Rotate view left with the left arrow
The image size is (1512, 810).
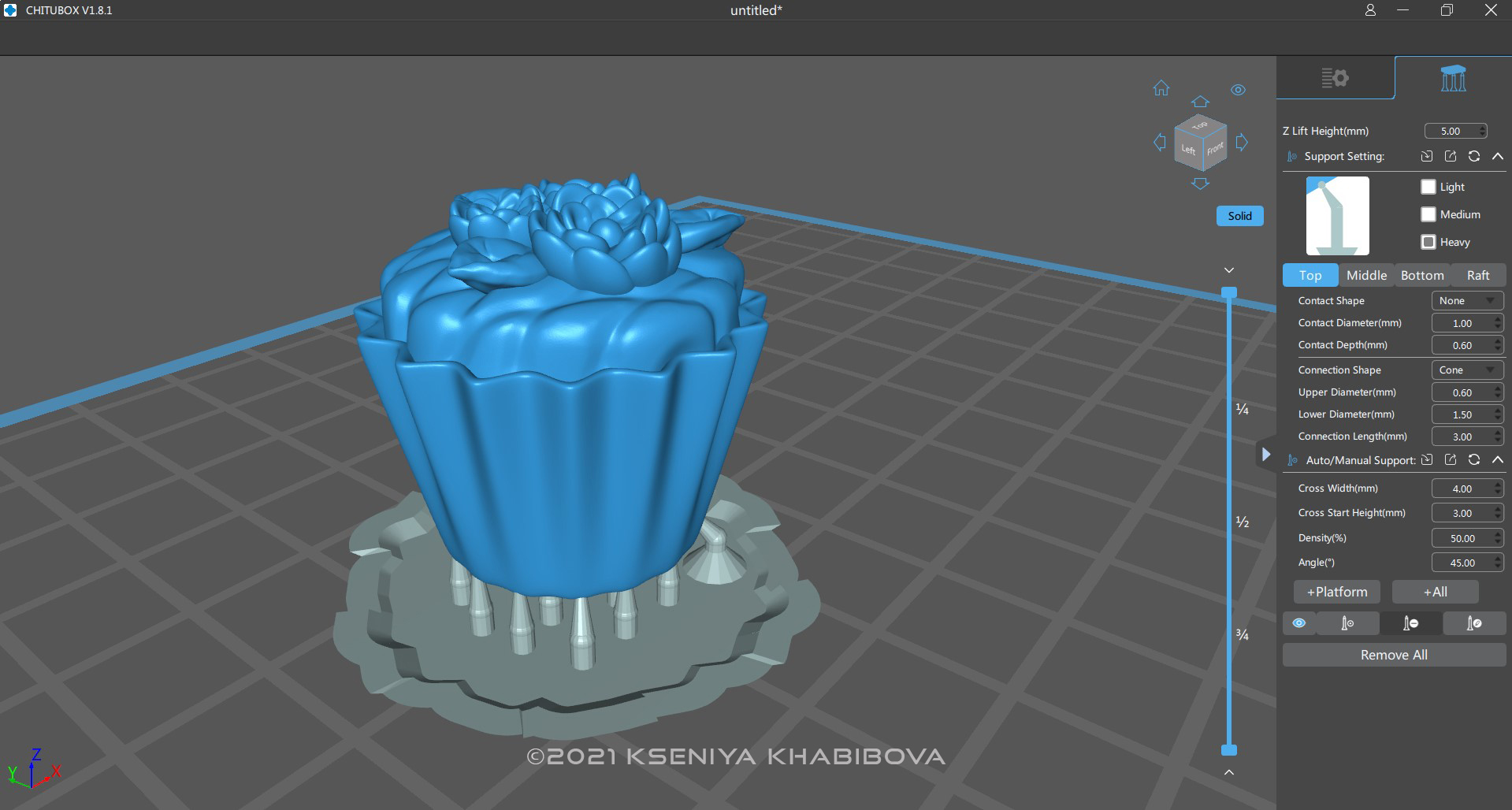click(1160, 143)
